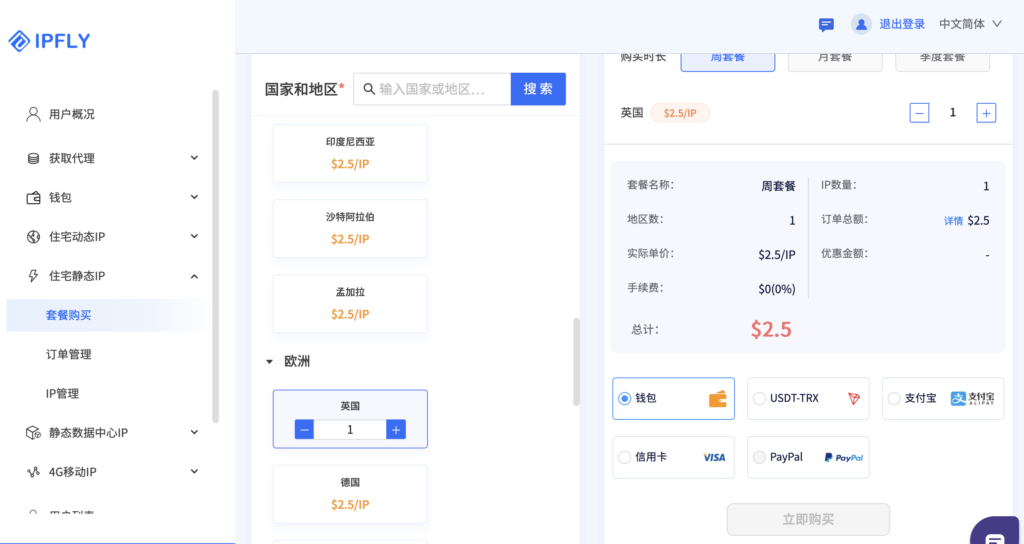Click plus on 英国 country card
The image size is (1024, 544).
click(x=396, y=430)
